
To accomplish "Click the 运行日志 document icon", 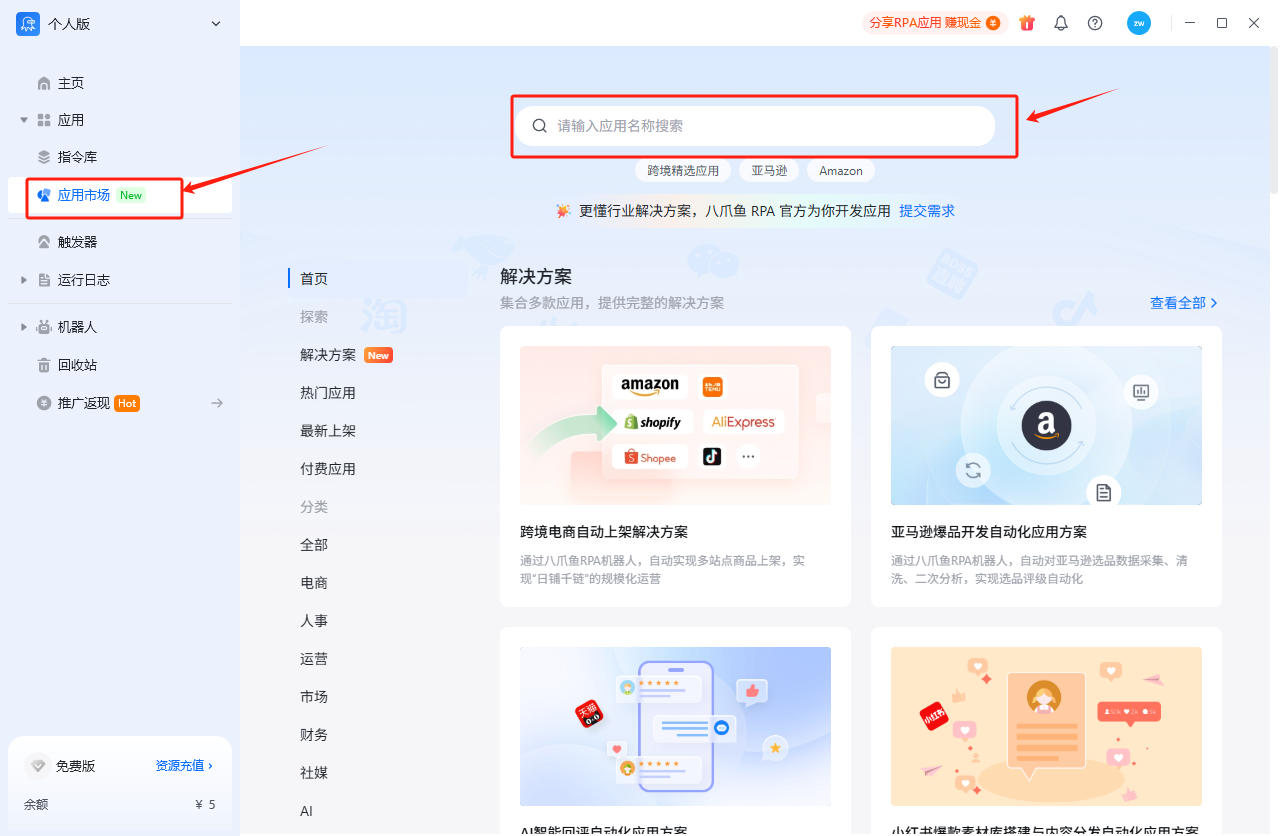I will click(44, 280).
